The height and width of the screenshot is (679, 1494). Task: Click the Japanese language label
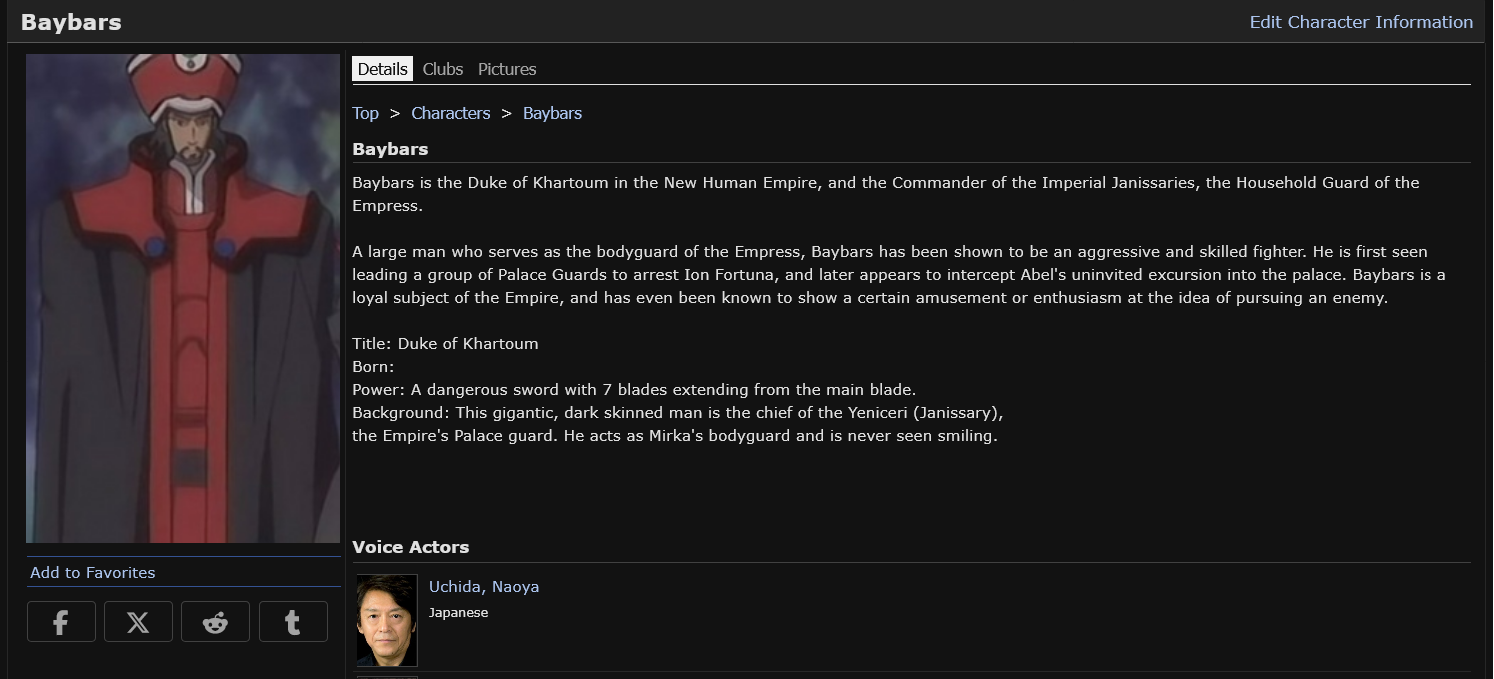point(458,612)
